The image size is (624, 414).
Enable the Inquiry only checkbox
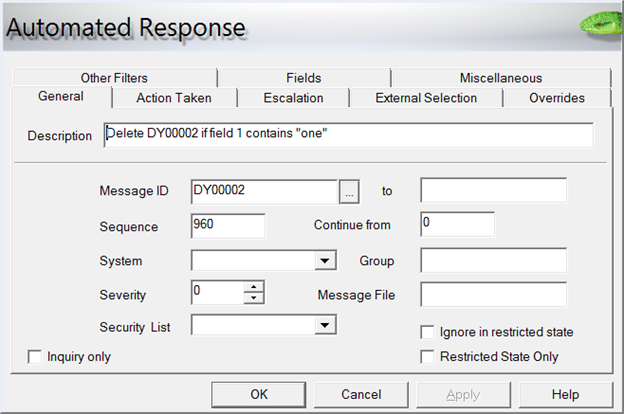(x=37, y=356)
